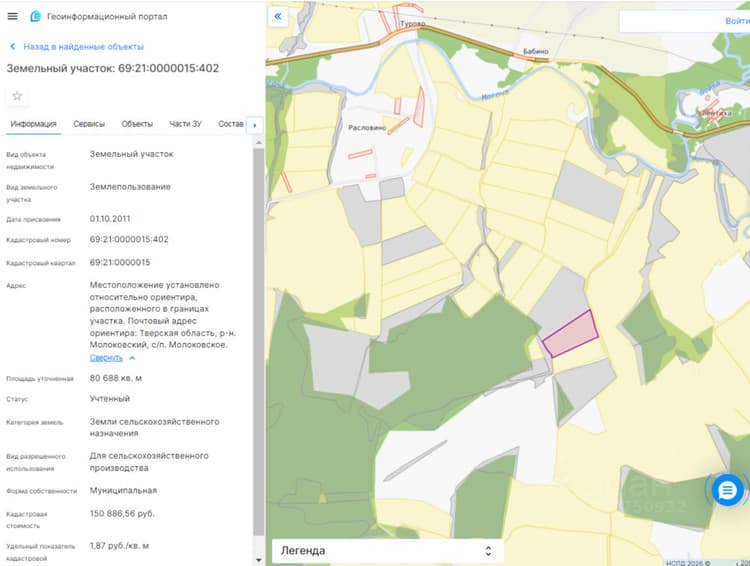750x566 pixels.
Task: Click the back arrow icon
Action: point(12,46)
